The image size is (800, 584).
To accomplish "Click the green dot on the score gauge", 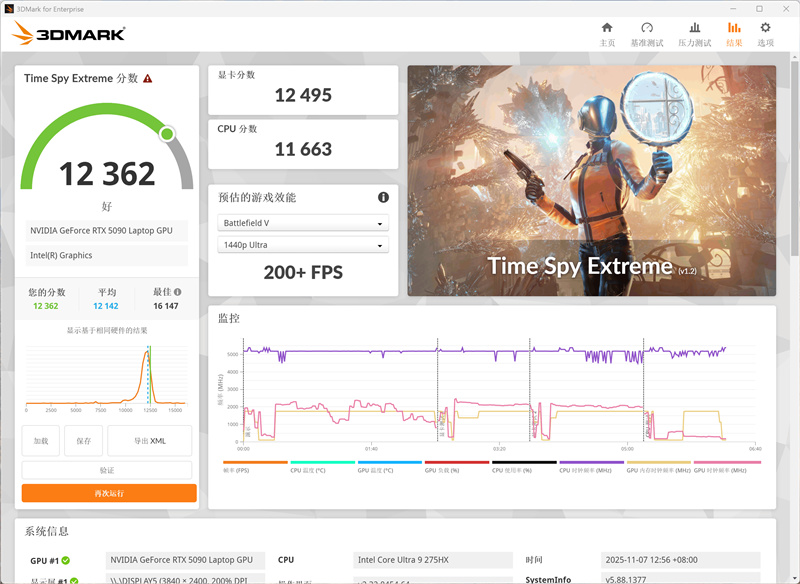I will pyautogui.click(x=167, y=134).
